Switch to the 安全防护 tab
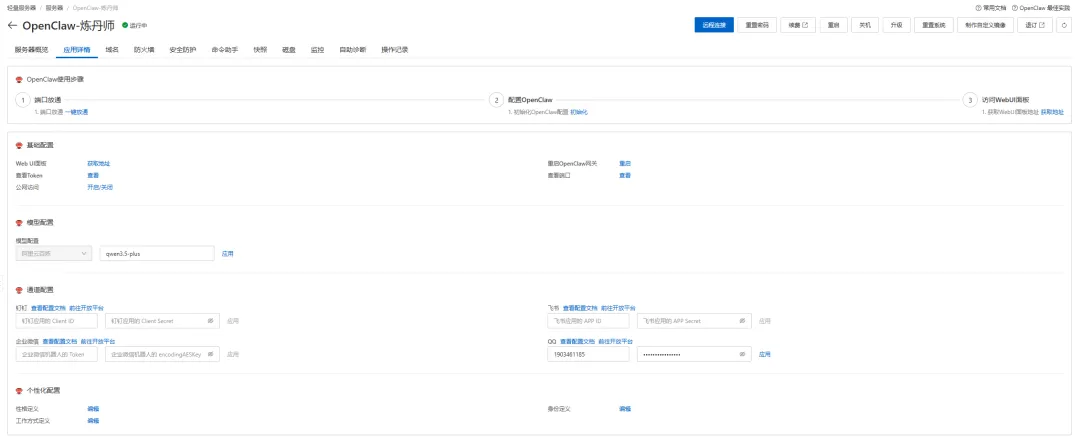This screenshot has width=1080, height=440. 183,50
